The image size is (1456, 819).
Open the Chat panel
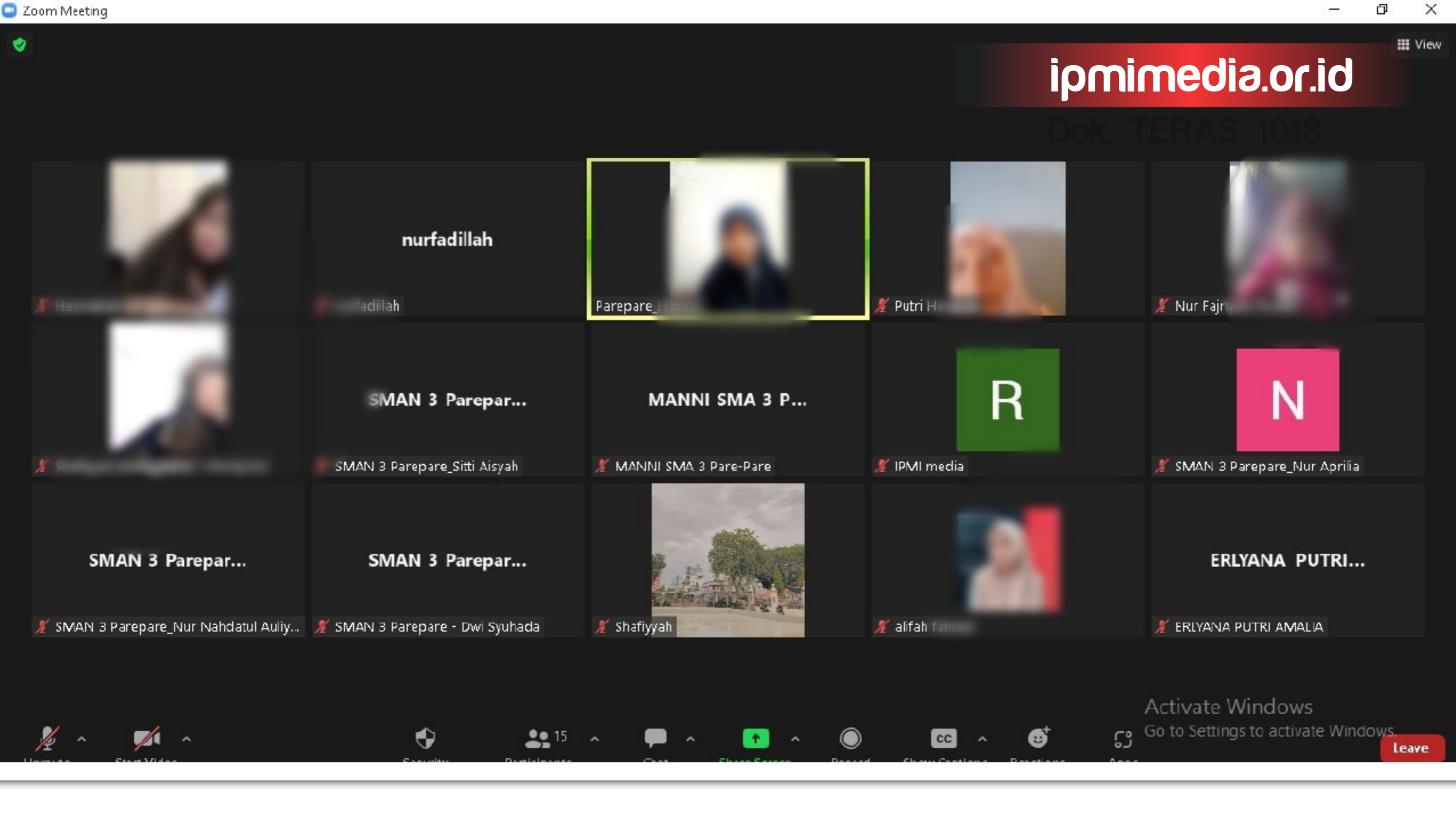point(656,738)
